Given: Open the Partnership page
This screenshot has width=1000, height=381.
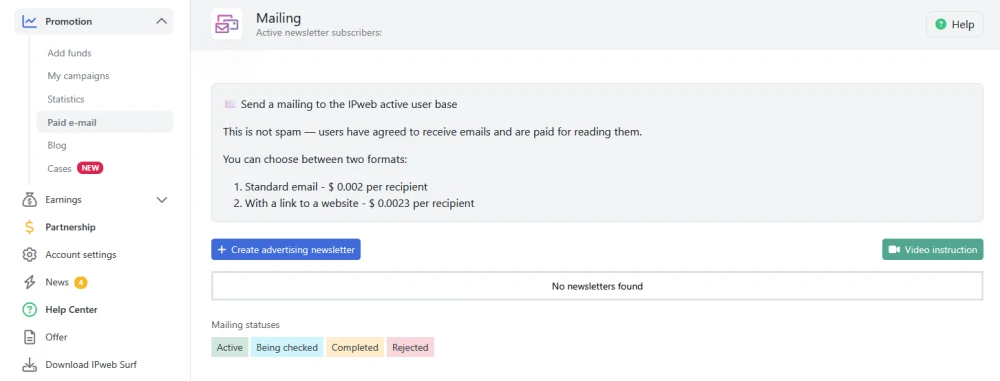Looking at the screenshot, I should tap(70, 227).
